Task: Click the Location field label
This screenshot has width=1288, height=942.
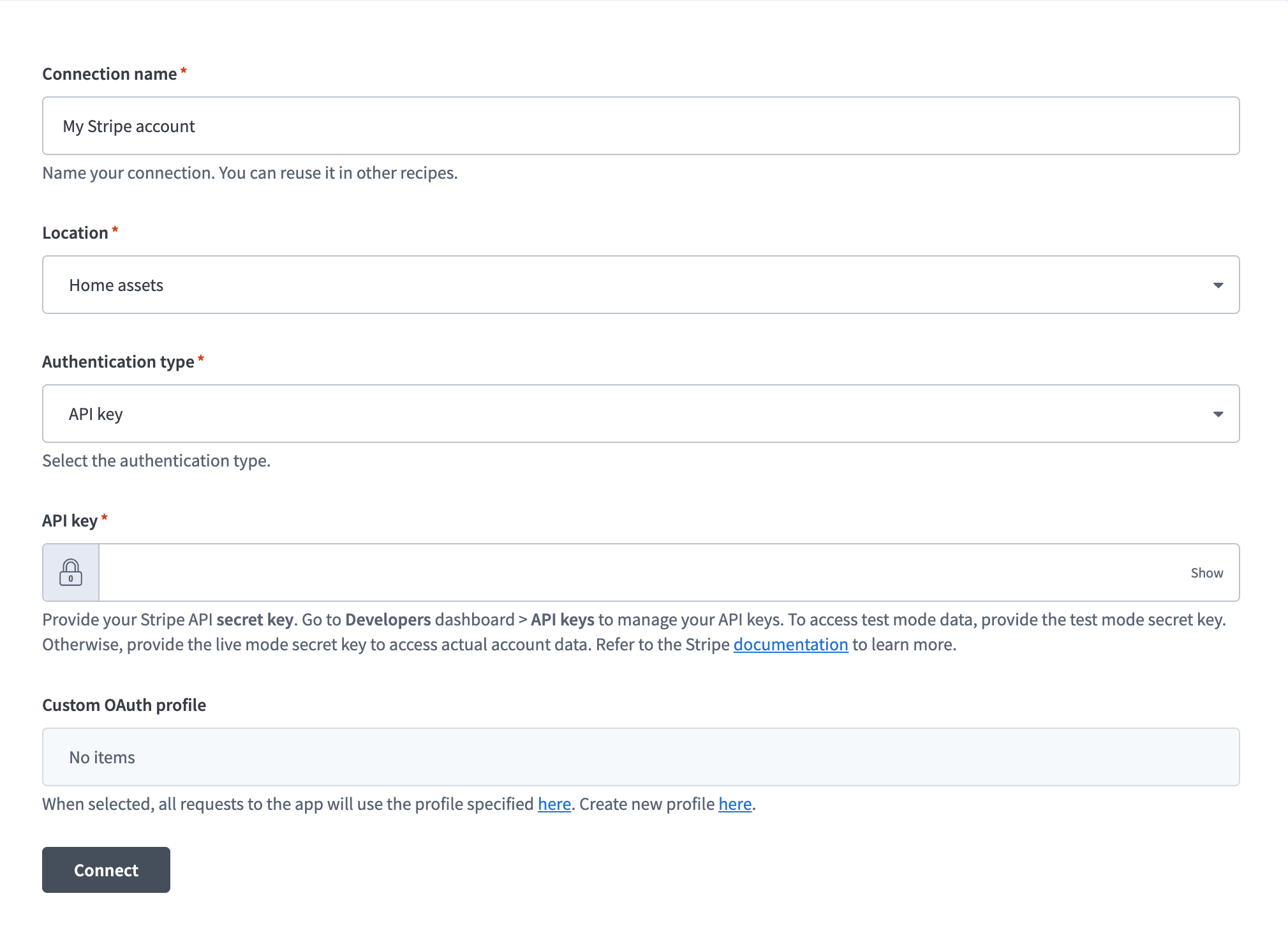Action: point(75,233)
